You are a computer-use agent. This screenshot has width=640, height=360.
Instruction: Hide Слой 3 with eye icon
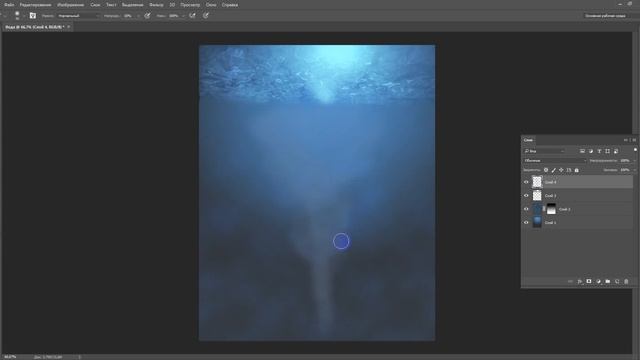click(526, 196)
